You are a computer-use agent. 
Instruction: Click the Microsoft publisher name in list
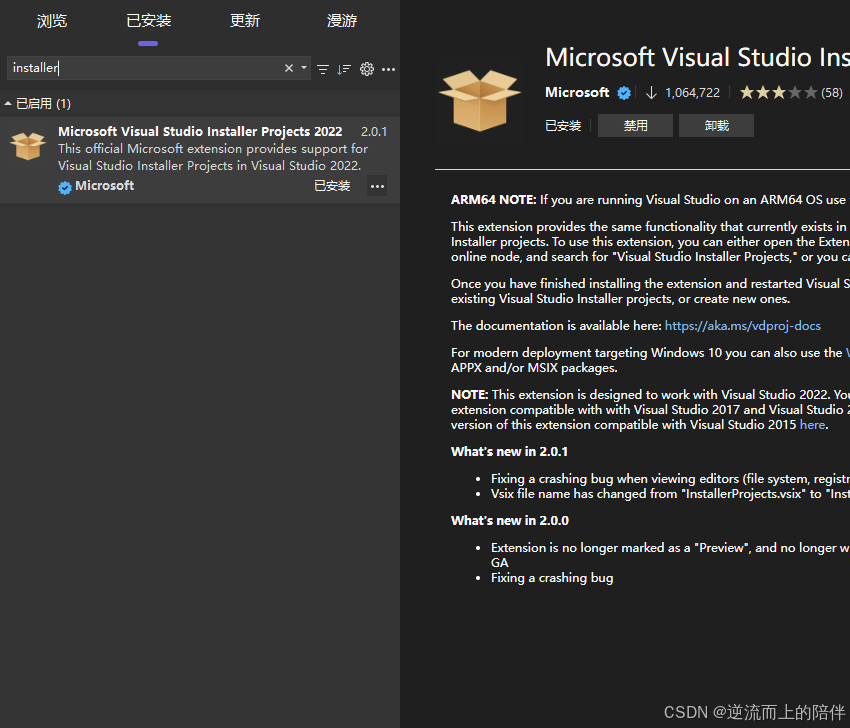point(105,186)
